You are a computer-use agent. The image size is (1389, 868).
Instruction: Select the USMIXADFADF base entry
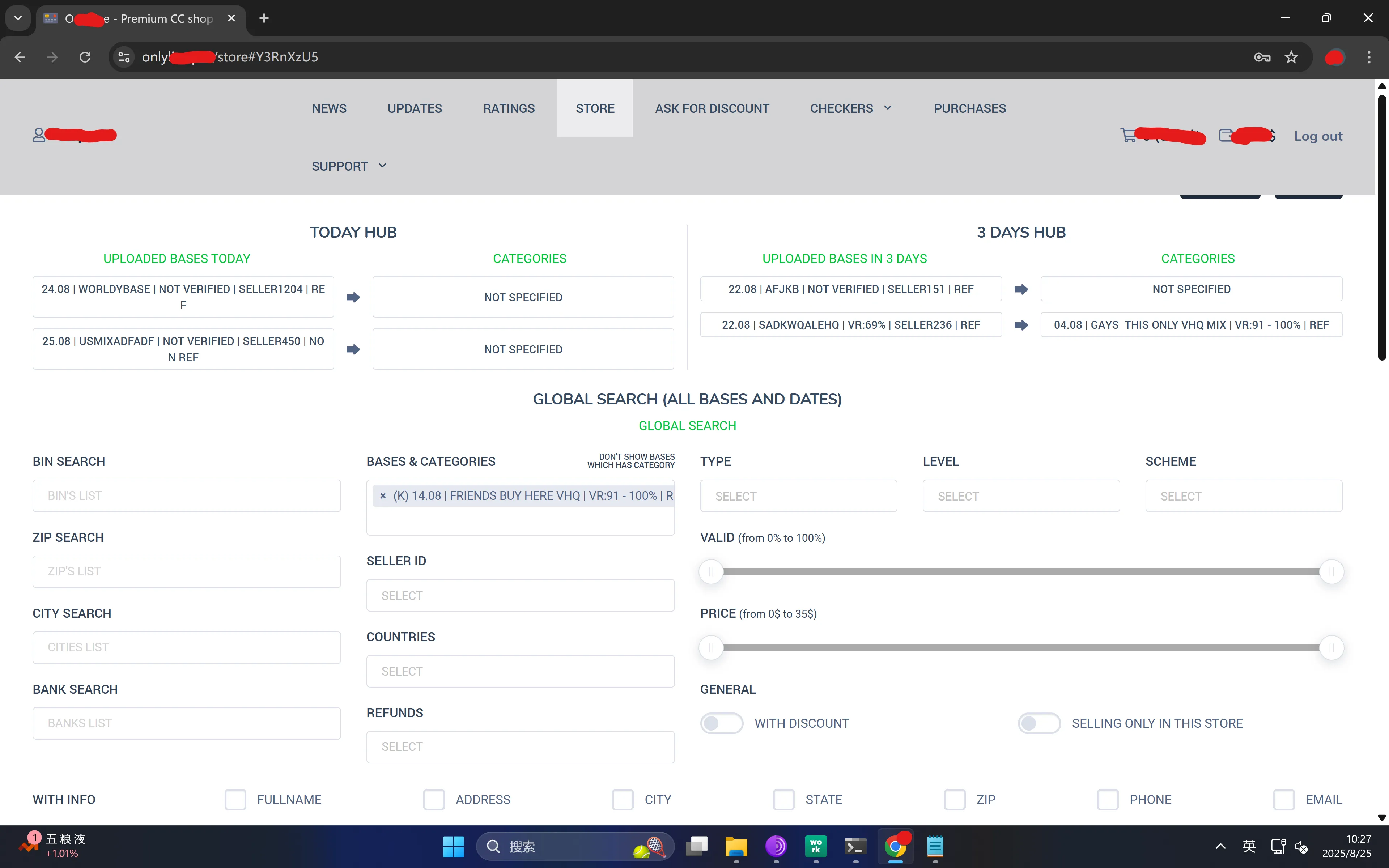[183, 349]
